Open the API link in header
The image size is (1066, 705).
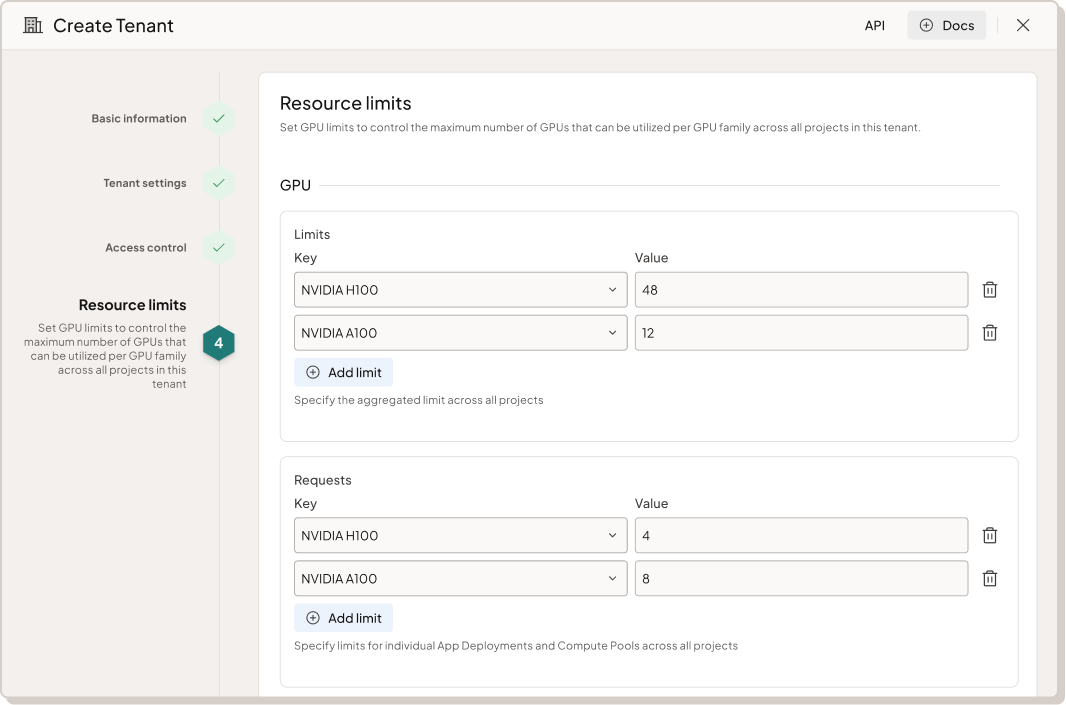pos(874,26)
